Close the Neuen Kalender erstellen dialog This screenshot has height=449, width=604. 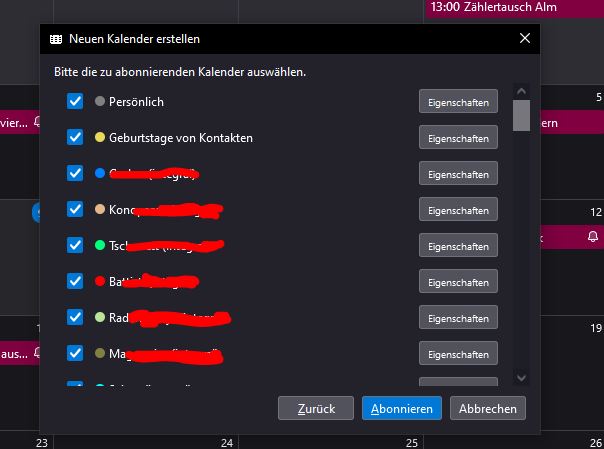click(x=525, y=38)
